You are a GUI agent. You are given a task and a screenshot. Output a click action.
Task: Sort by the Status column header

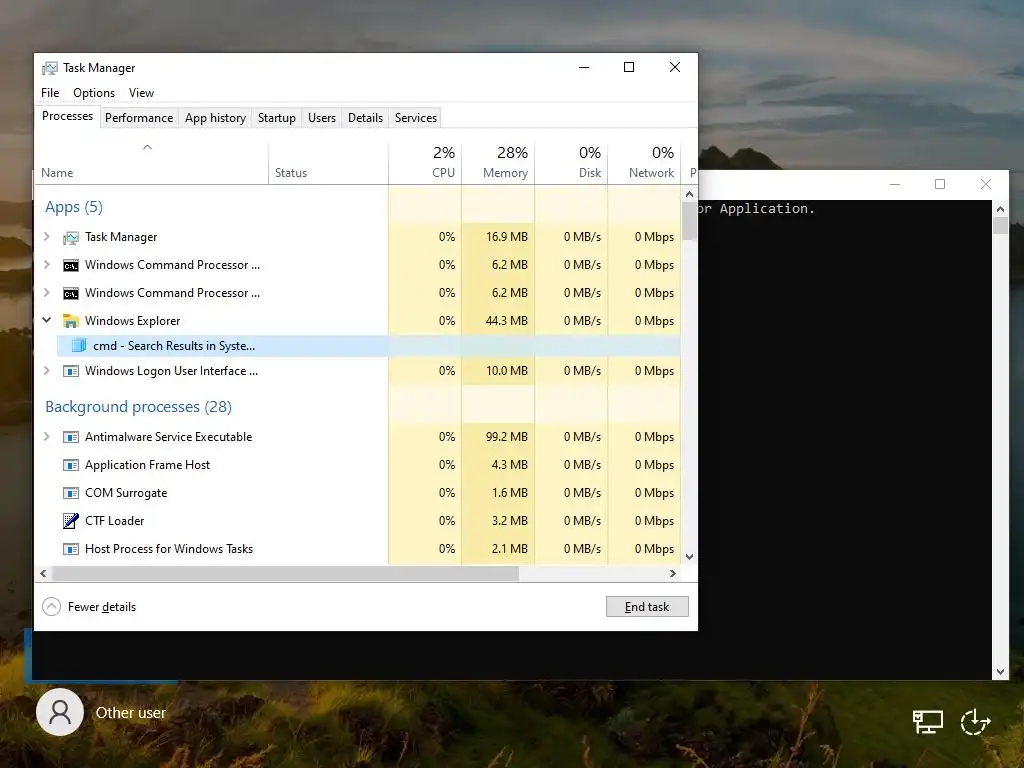328,164
